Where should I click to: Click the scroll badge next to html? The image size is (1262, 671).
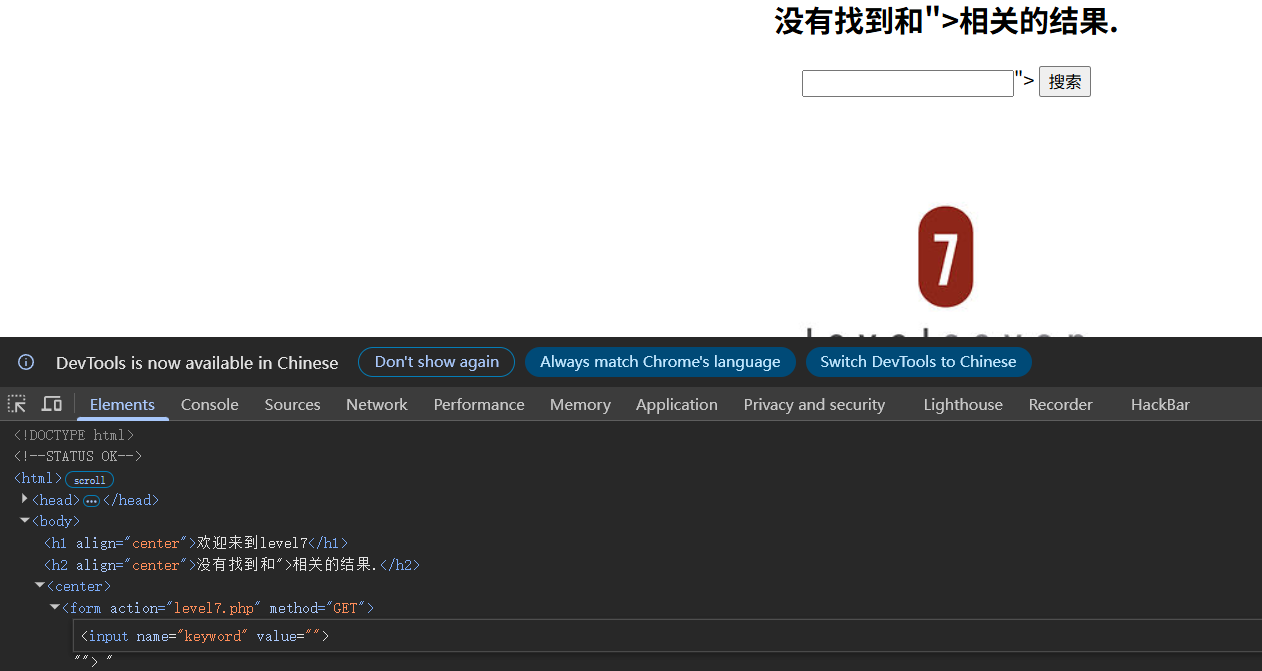[x=89, y=480]
